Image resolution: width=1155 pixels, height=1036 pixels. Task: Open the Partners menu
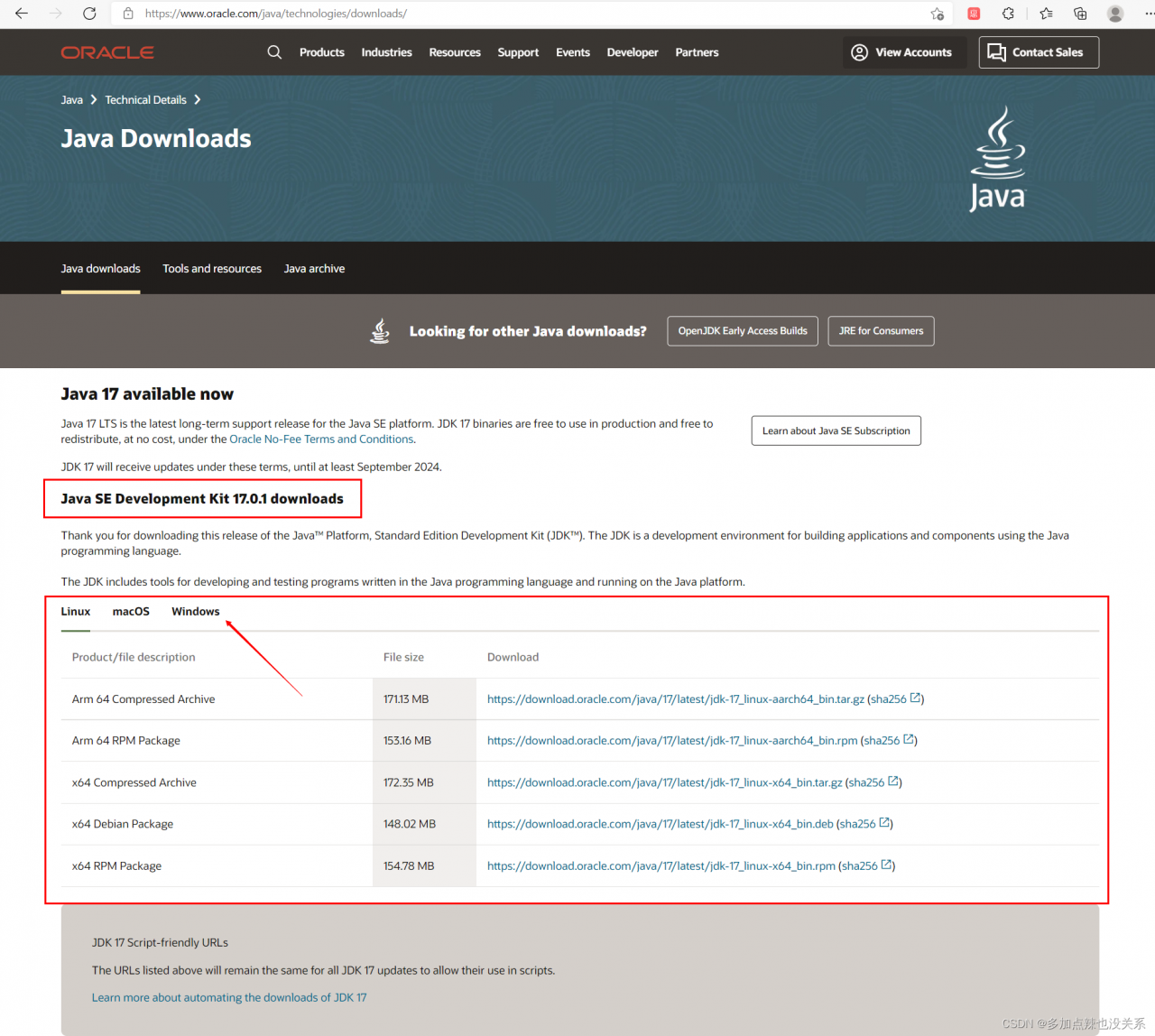(697, 52)
